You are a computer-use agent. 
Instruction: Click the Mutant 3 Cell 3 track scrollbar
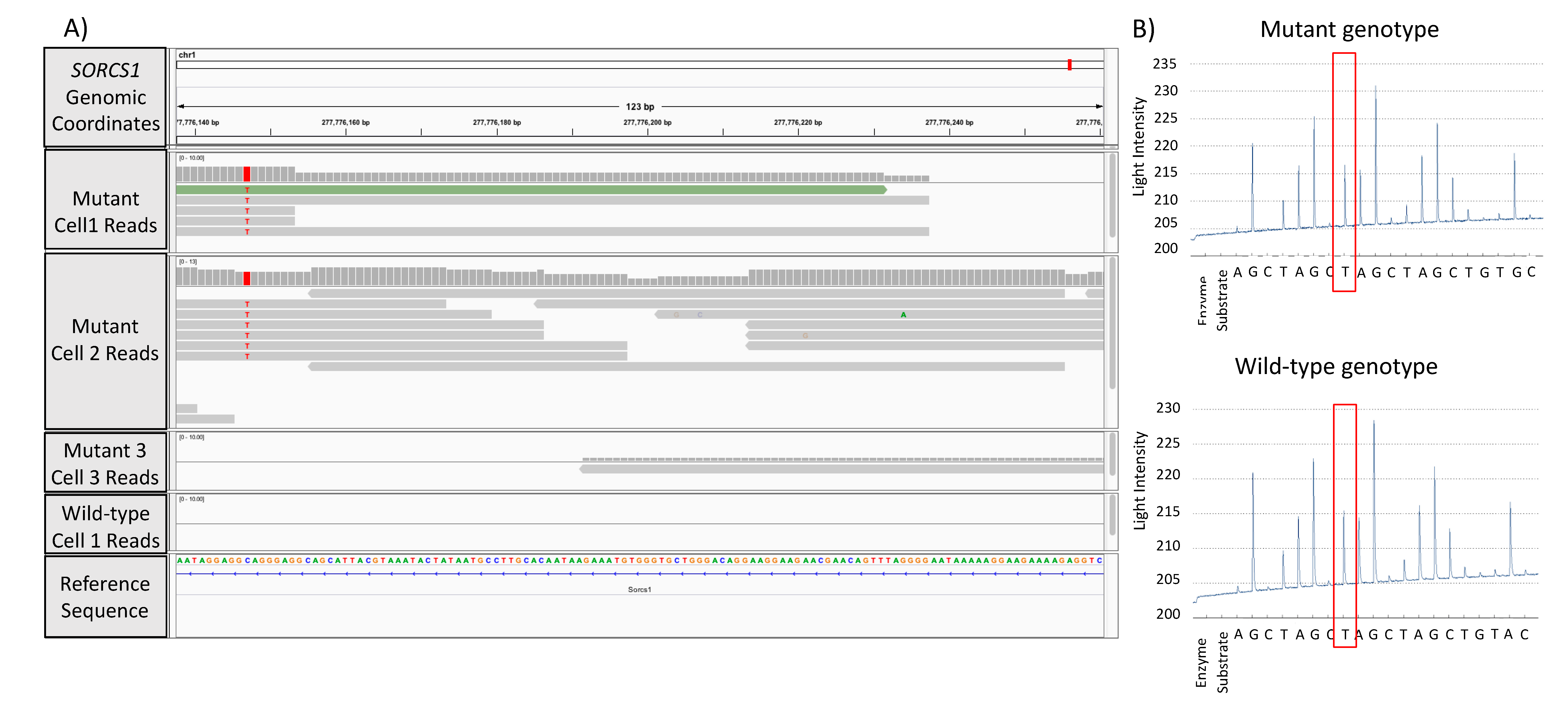click(1113, 454)
